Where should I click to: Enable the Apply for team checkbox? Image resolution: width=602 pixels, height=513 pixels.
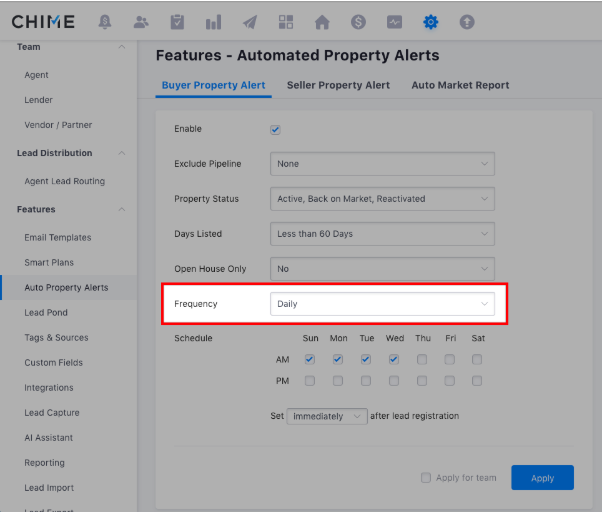point(426,478)
